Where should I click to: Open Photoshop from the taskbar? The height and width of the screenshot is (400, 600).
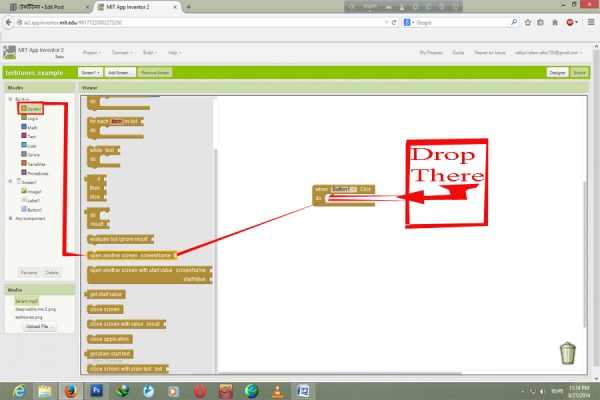(x=96, y=391)
